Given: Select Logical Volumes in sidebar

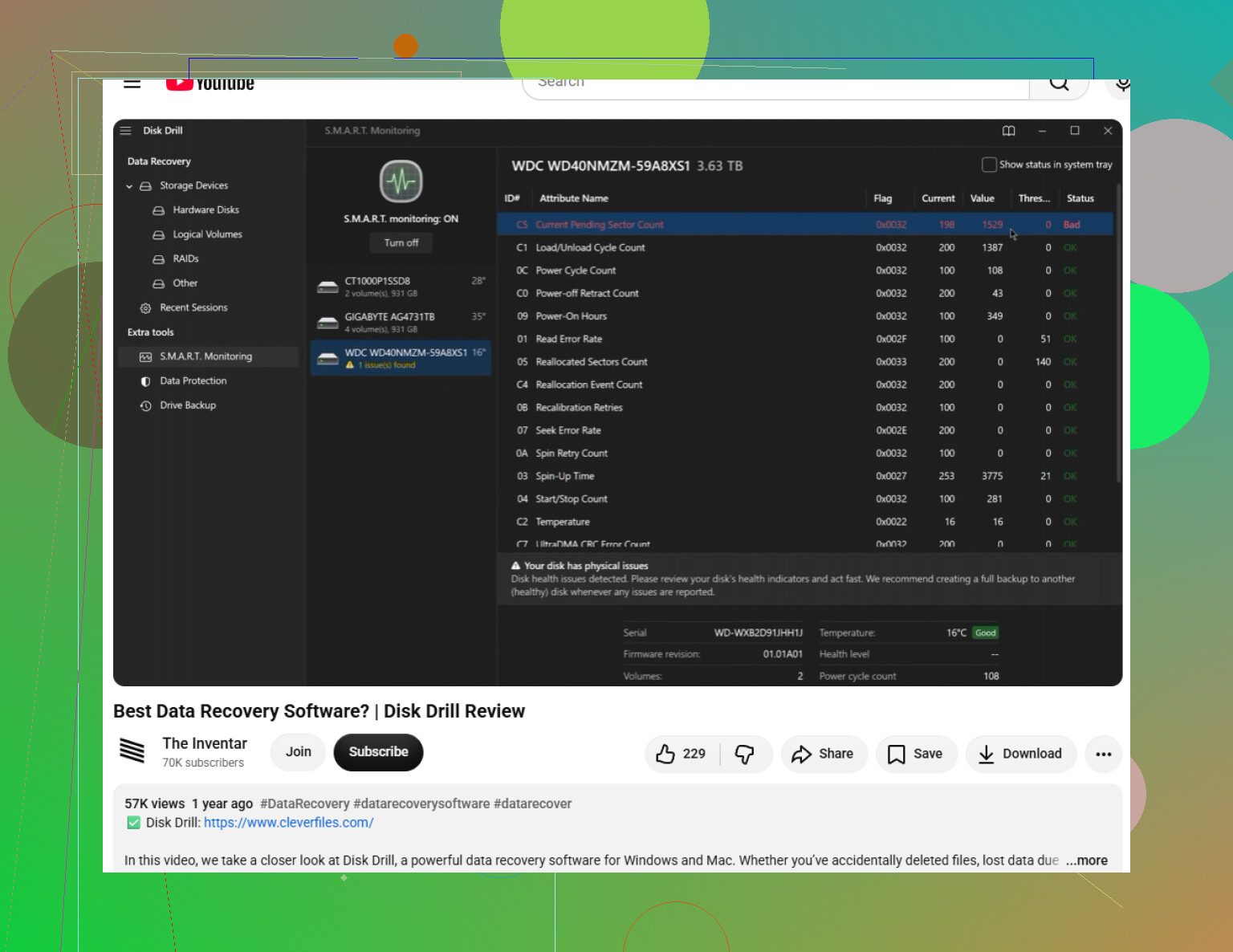Looking at the screenshot, I should (207, 234).
